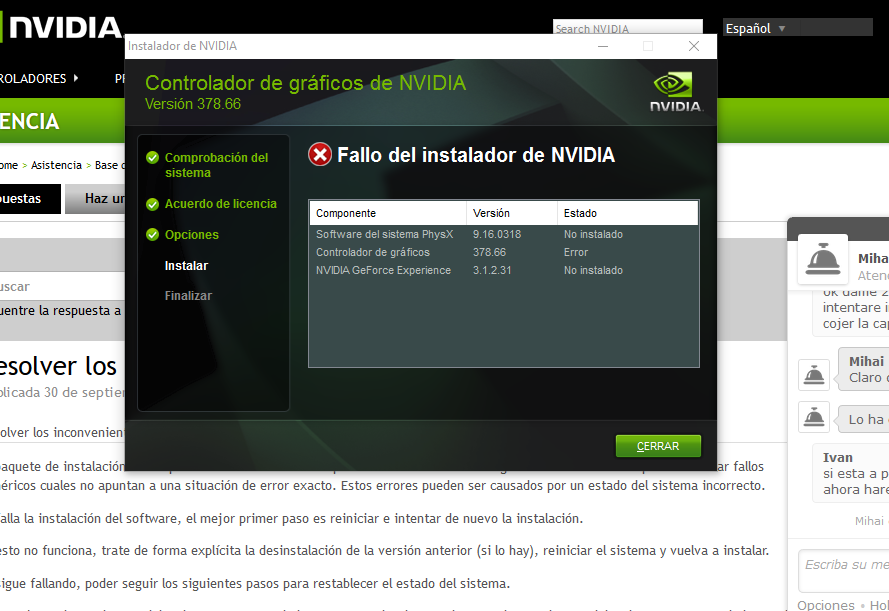Click the Search NVIDIA field on the website
Screen dimensions: 889x611
628,27
